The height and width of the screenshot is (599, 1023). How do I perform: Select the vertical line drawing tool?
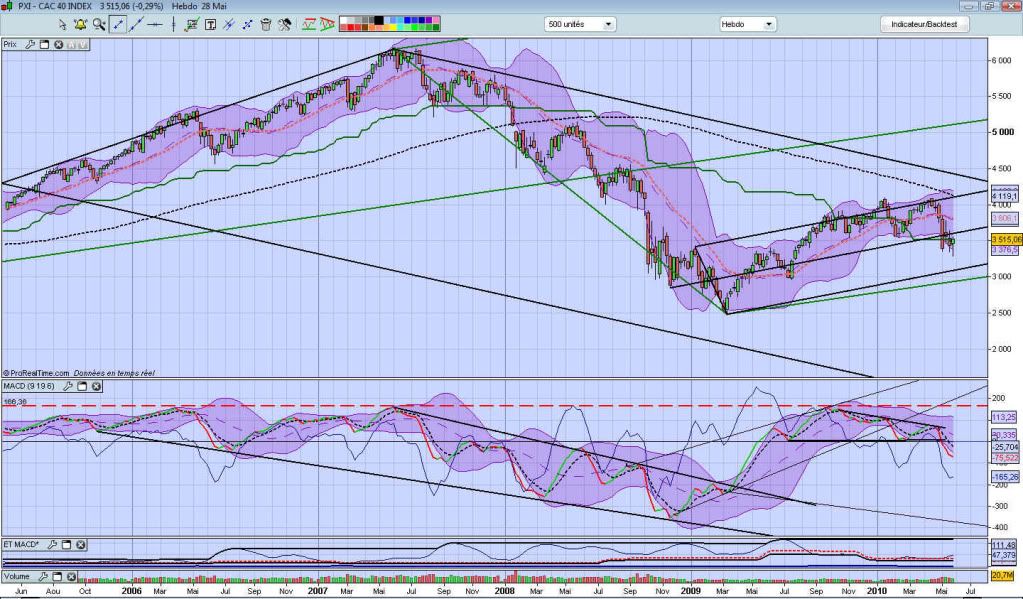(x=172, y=24)
